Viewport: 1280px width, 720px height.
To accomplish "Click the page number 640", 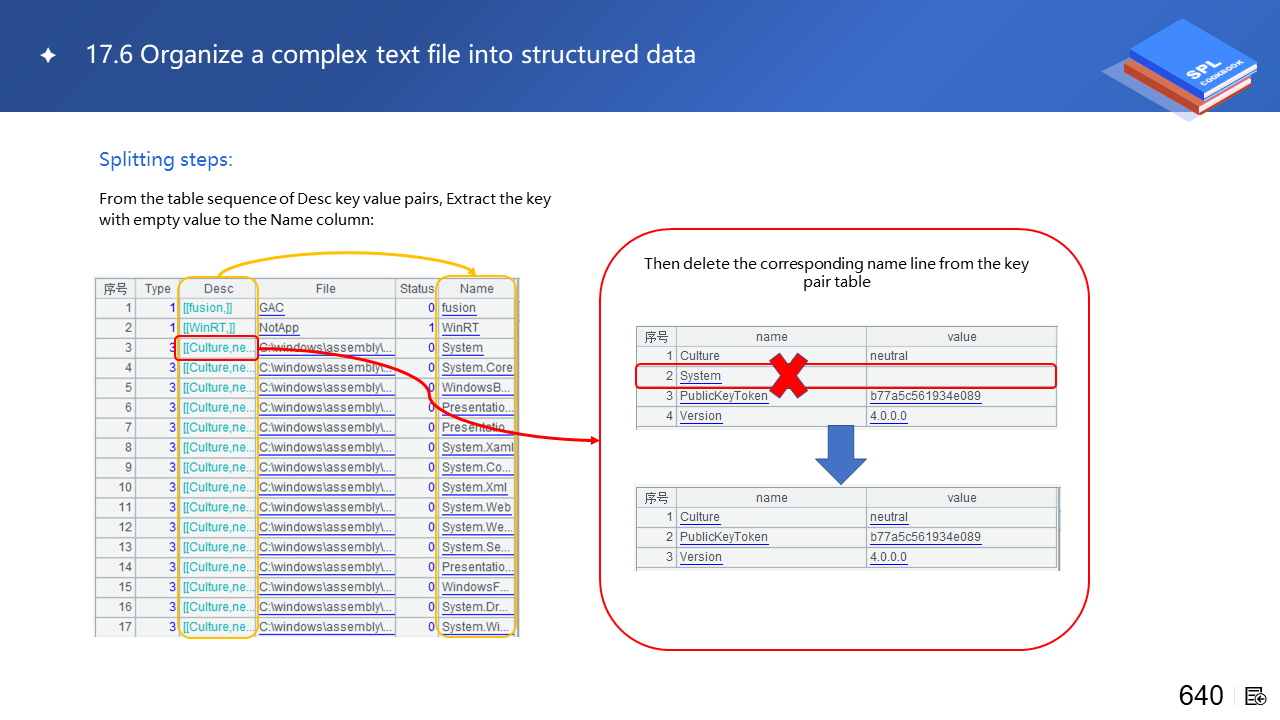I will click(x=1201, y=696).
